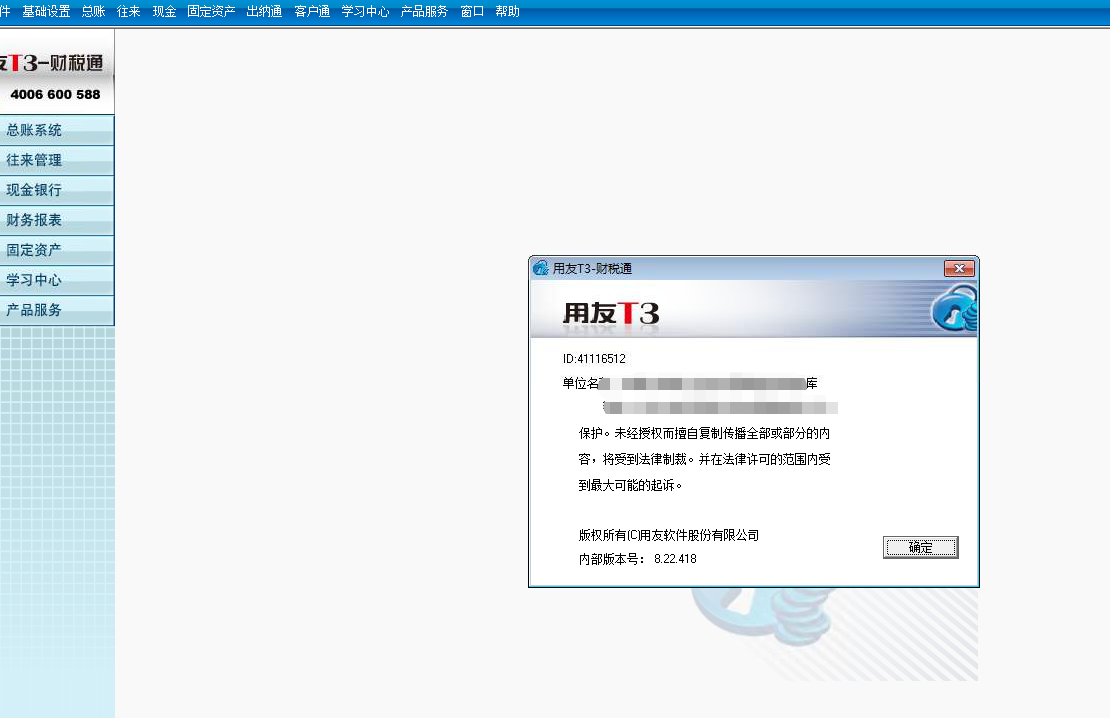Screen dimensions: 1110x718
Task: Select 总账系统 in the left sidebar
Action: point(57,130)
